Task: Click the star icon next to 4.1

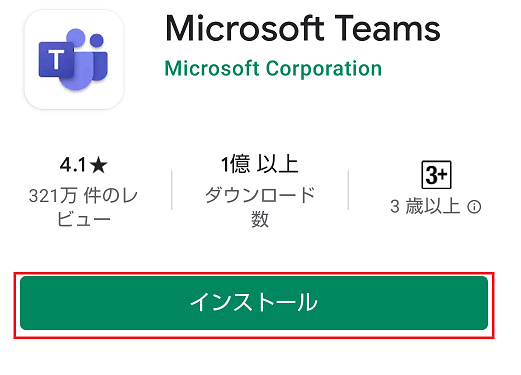Action: click(x=99, y=165)
